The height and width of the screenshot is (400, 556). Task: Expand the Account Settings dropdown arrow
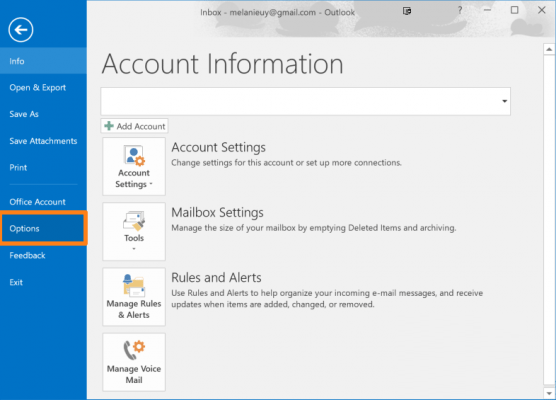[x=151, y=184]
